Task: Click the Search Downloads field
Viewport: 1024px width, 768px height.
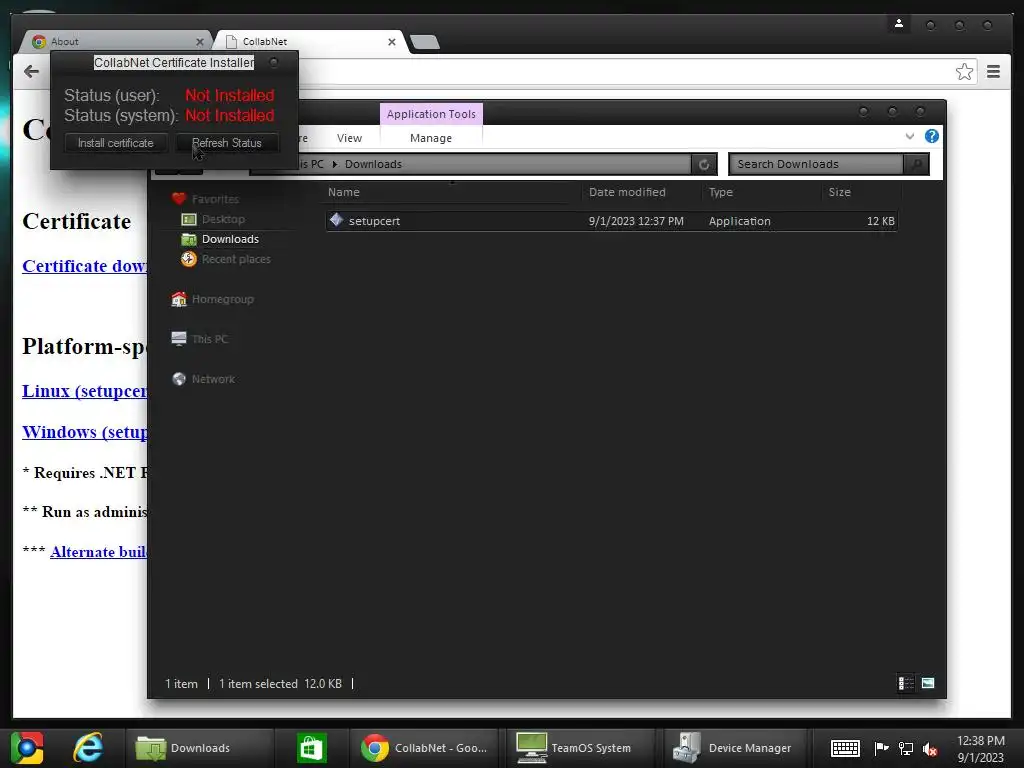Action: tap(816, 165)
